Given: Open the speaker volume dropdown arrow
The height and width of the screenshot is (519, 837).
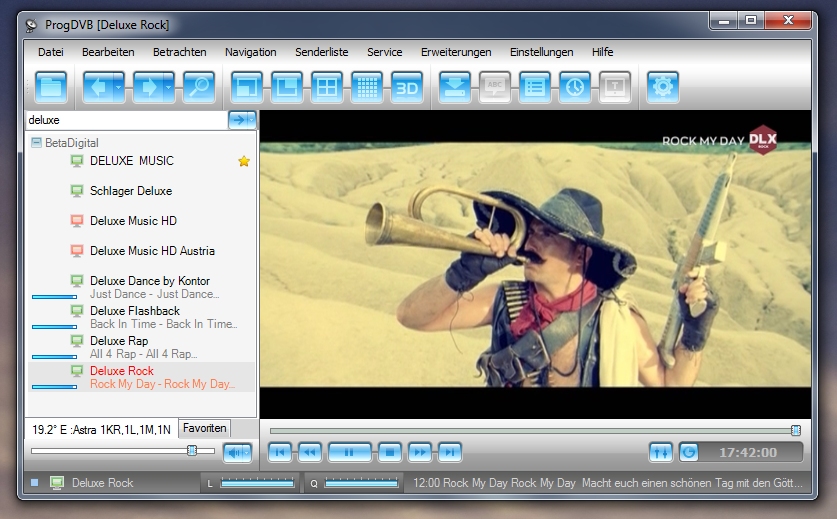Looking at the screenshot, I should coord(247,453).
